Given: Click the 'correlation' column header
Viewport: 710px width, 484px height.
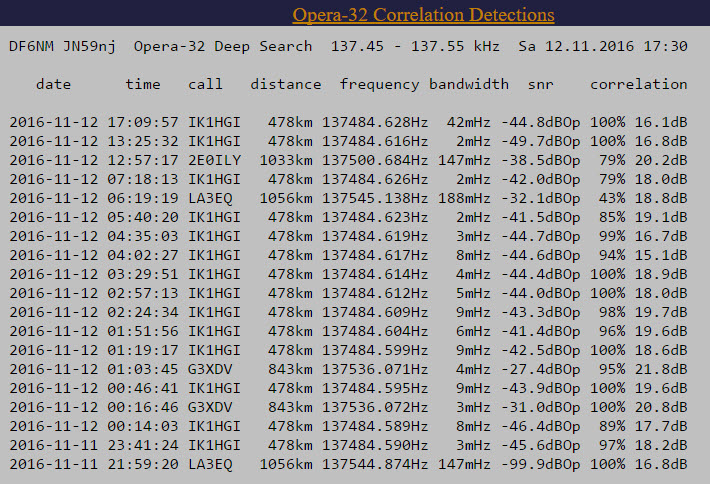Looking at the screenshot, I should click(x=638, y=84).
